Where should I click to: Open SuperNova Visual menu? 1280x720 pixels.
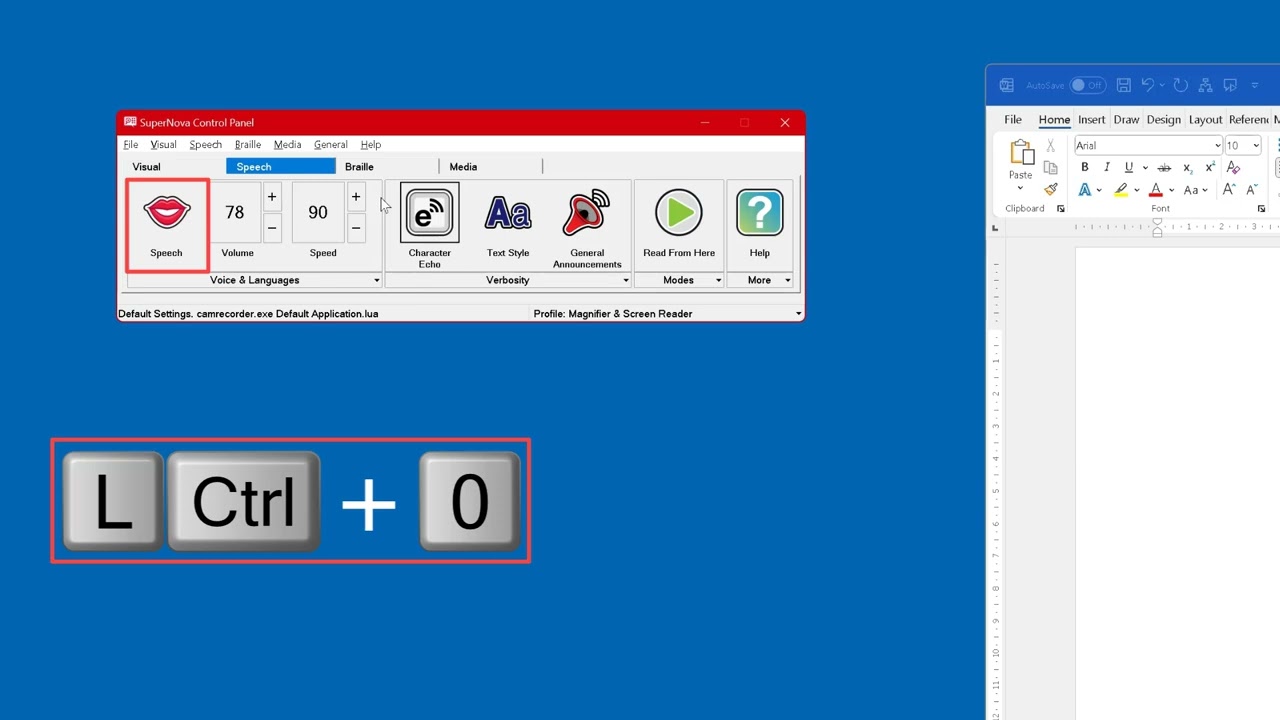[163, 145]
